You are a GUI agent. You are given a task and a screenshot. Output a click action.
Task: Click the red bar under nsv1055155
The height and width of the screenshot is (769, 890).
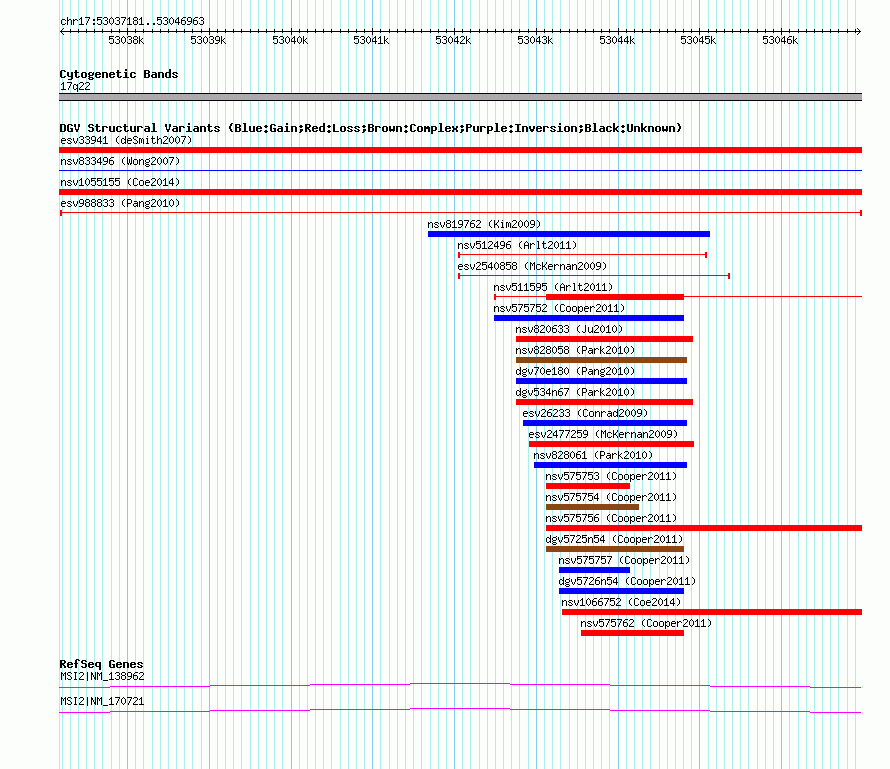[x=460, y=192]
